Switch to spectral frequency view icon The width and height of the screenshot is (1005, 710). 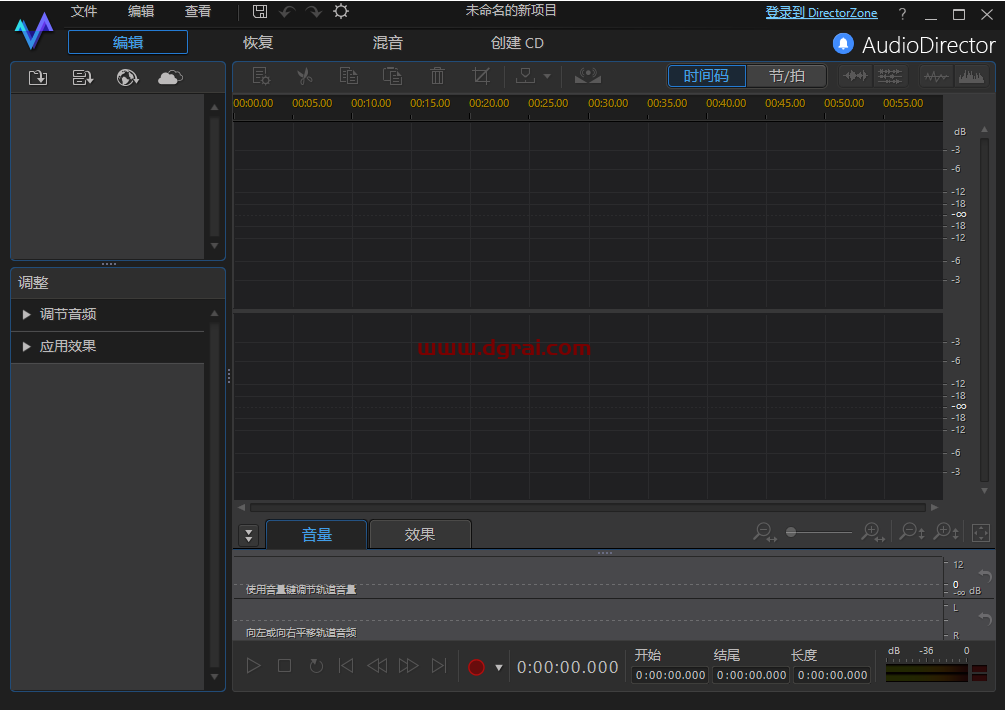(972, 76)
